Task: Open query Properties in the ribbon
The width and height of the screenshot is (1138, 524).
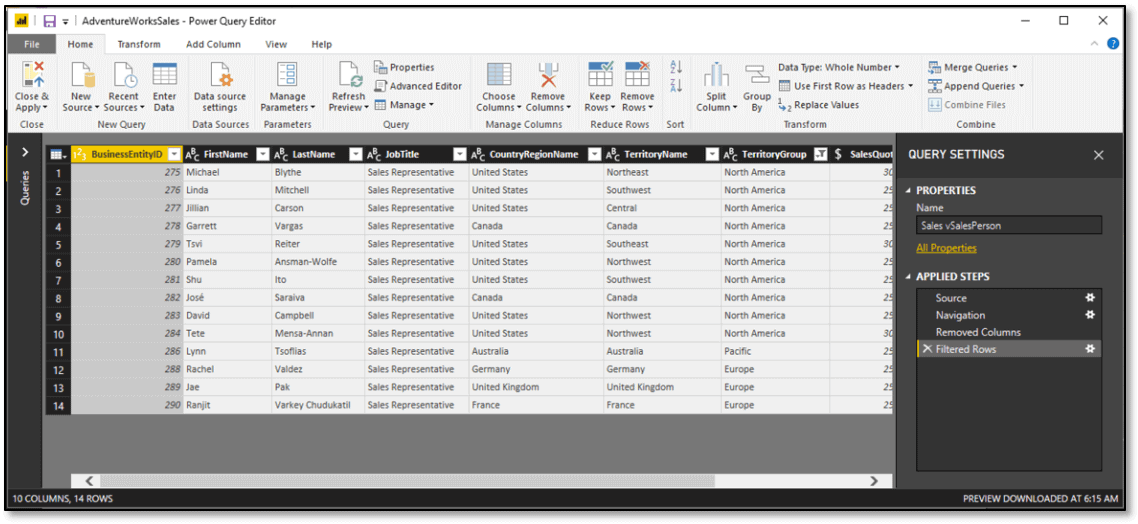Action: point(404,67)
